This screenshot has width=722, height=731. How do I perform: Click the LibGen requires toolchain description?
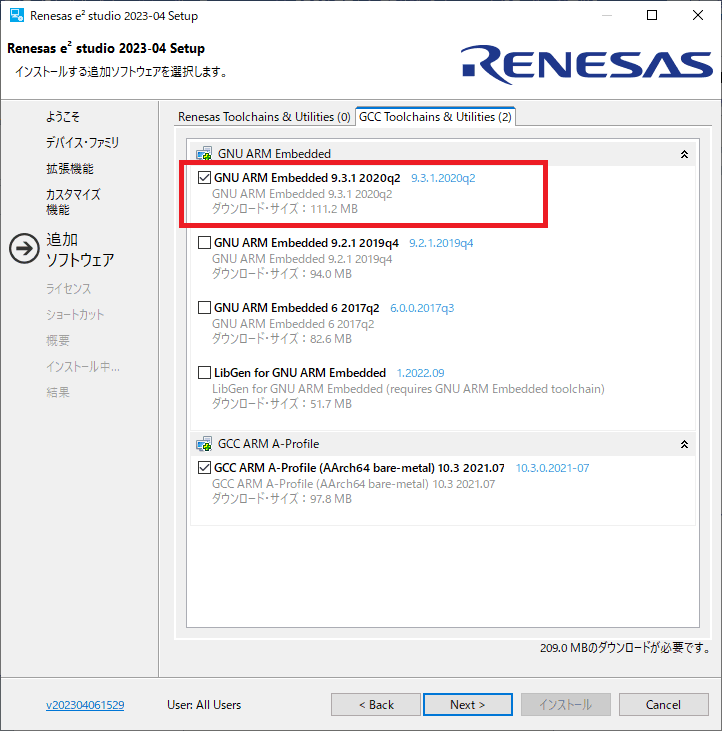coord(408,389)
